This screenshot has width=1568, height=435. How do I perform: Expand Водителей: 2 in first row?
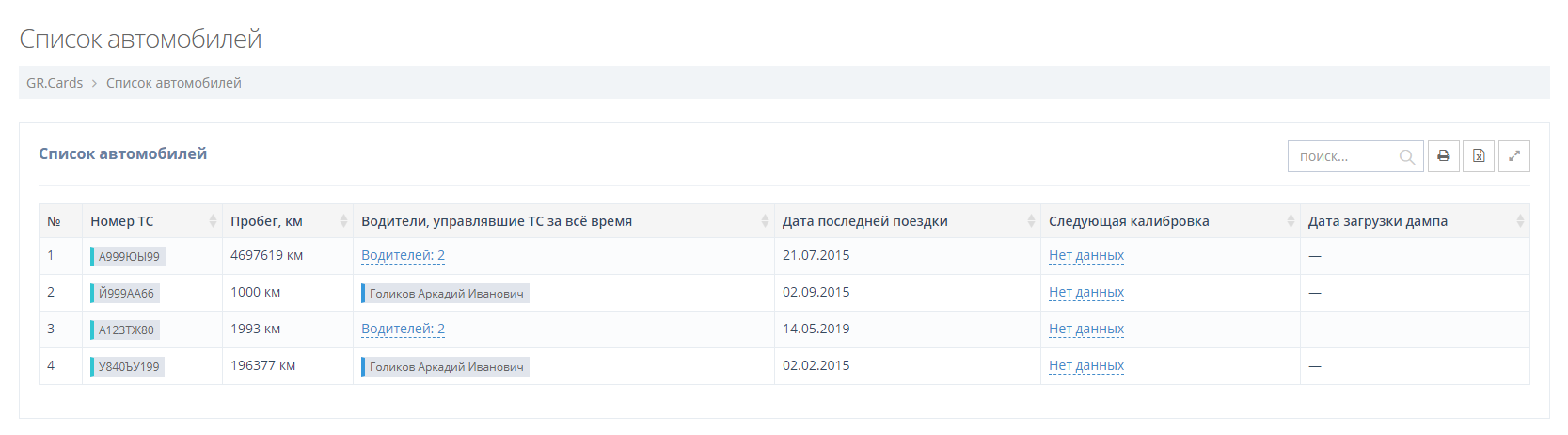[403, 255]
